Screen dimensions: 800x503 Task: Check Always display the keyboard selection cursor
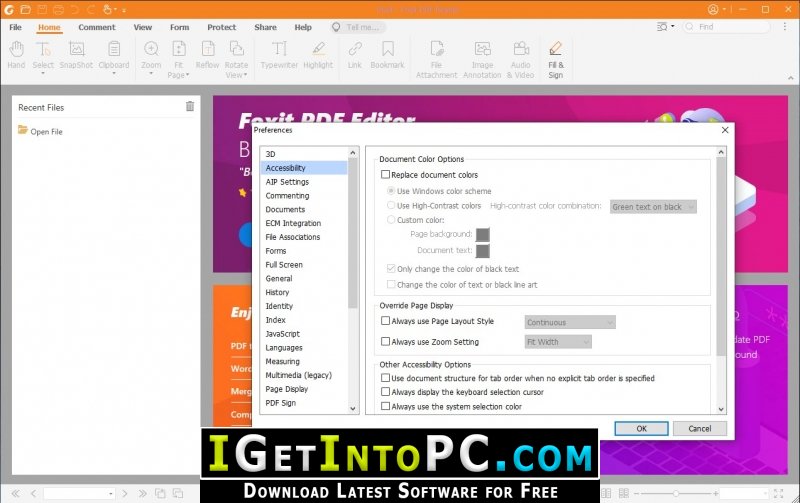pyautogui.click(x=386, y=392)
